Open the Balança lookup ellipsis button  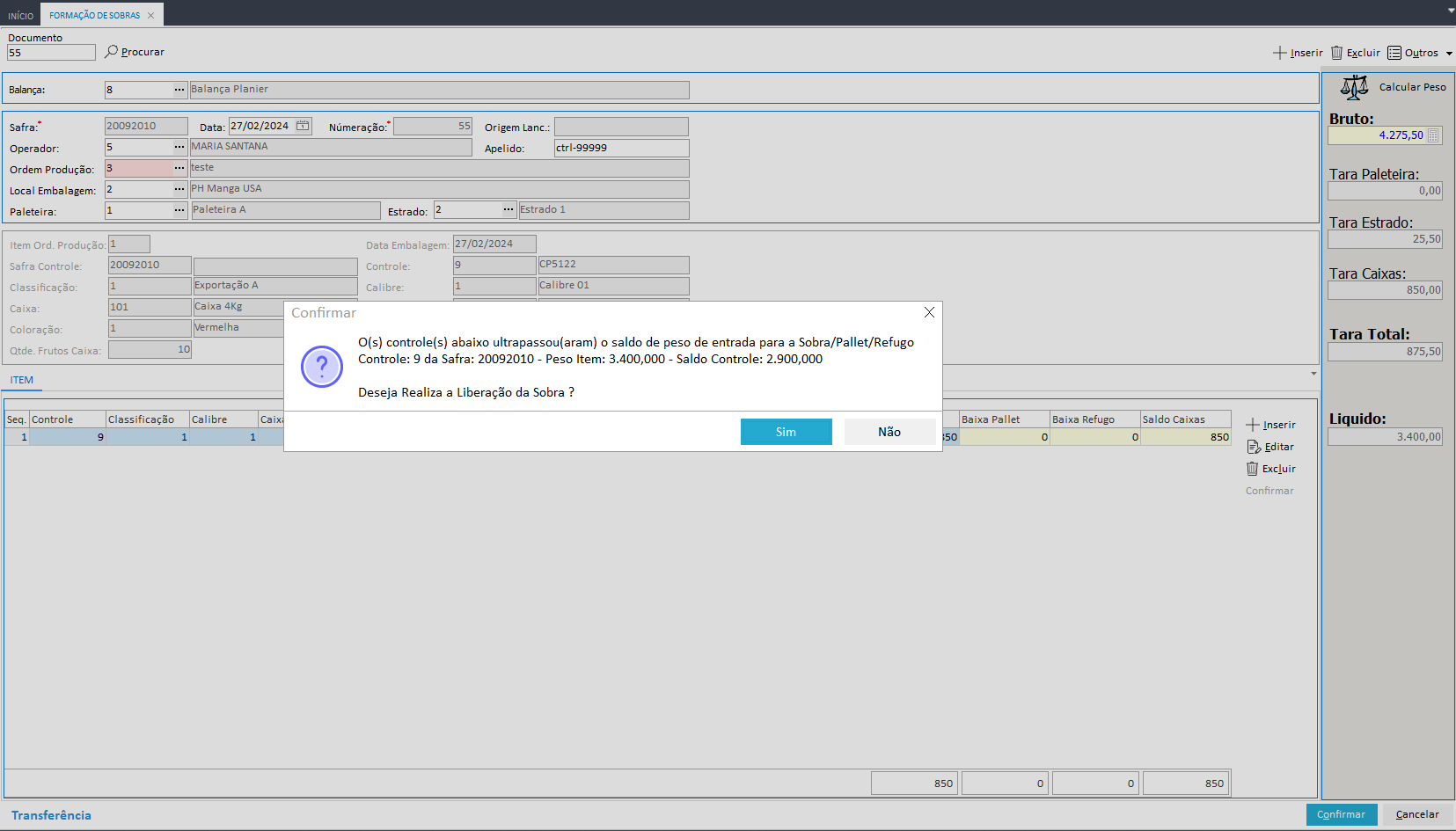(179, 90)
